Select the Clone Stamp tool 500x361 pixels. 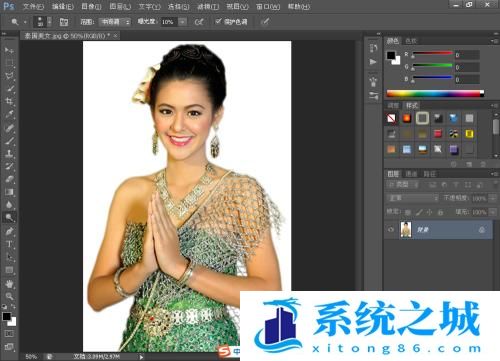(9, 153)
